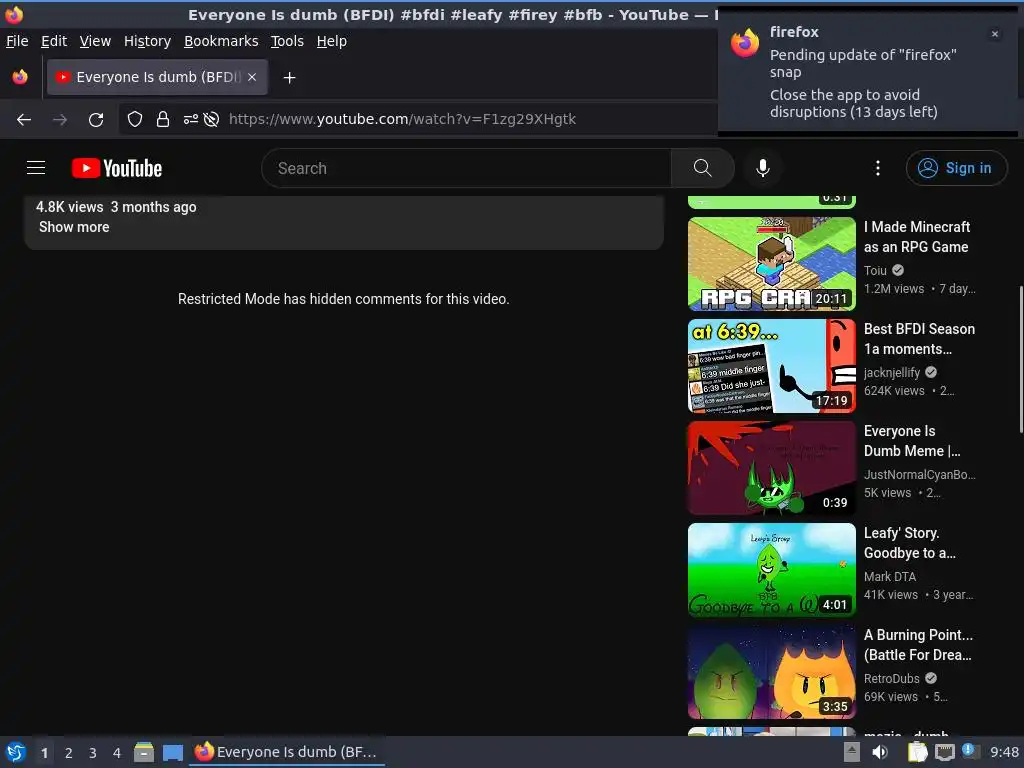
Task: Open the Tools menu
Action: click(287, 41)
